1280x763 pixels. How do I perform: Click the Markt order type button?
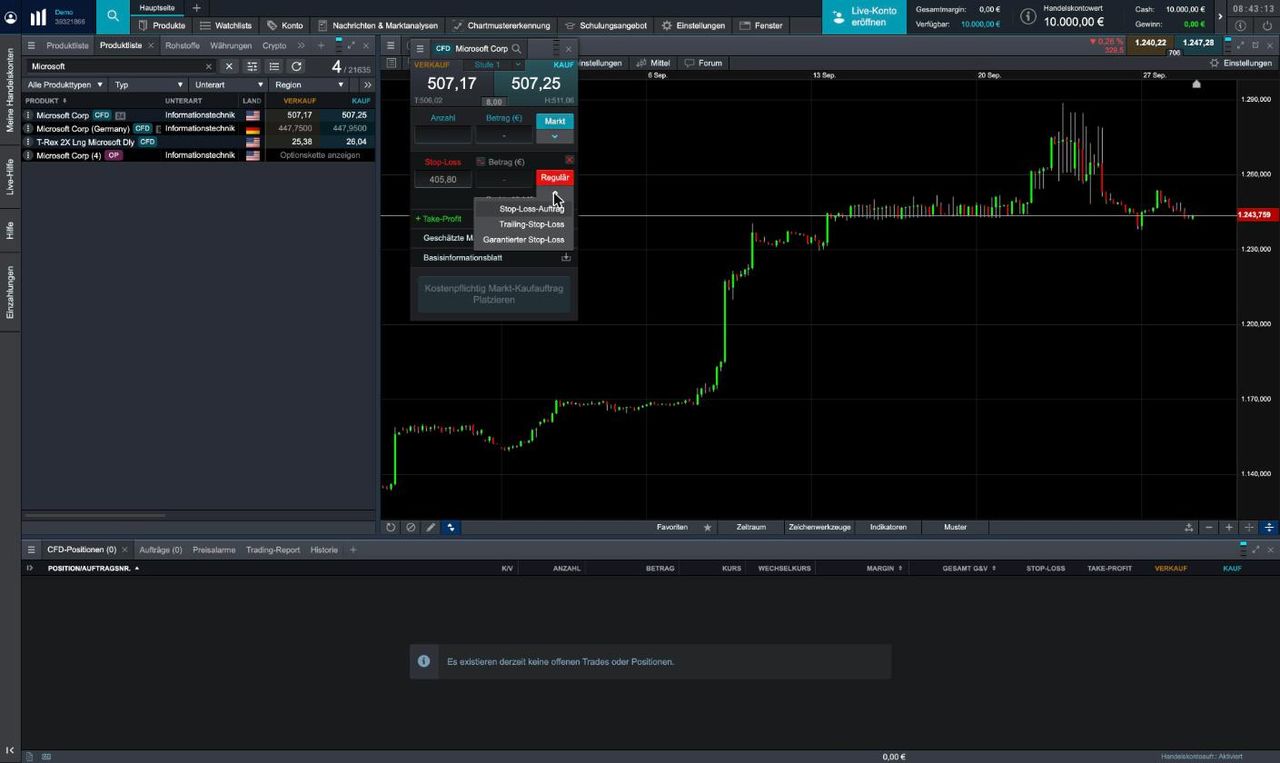tap(555, 121)
